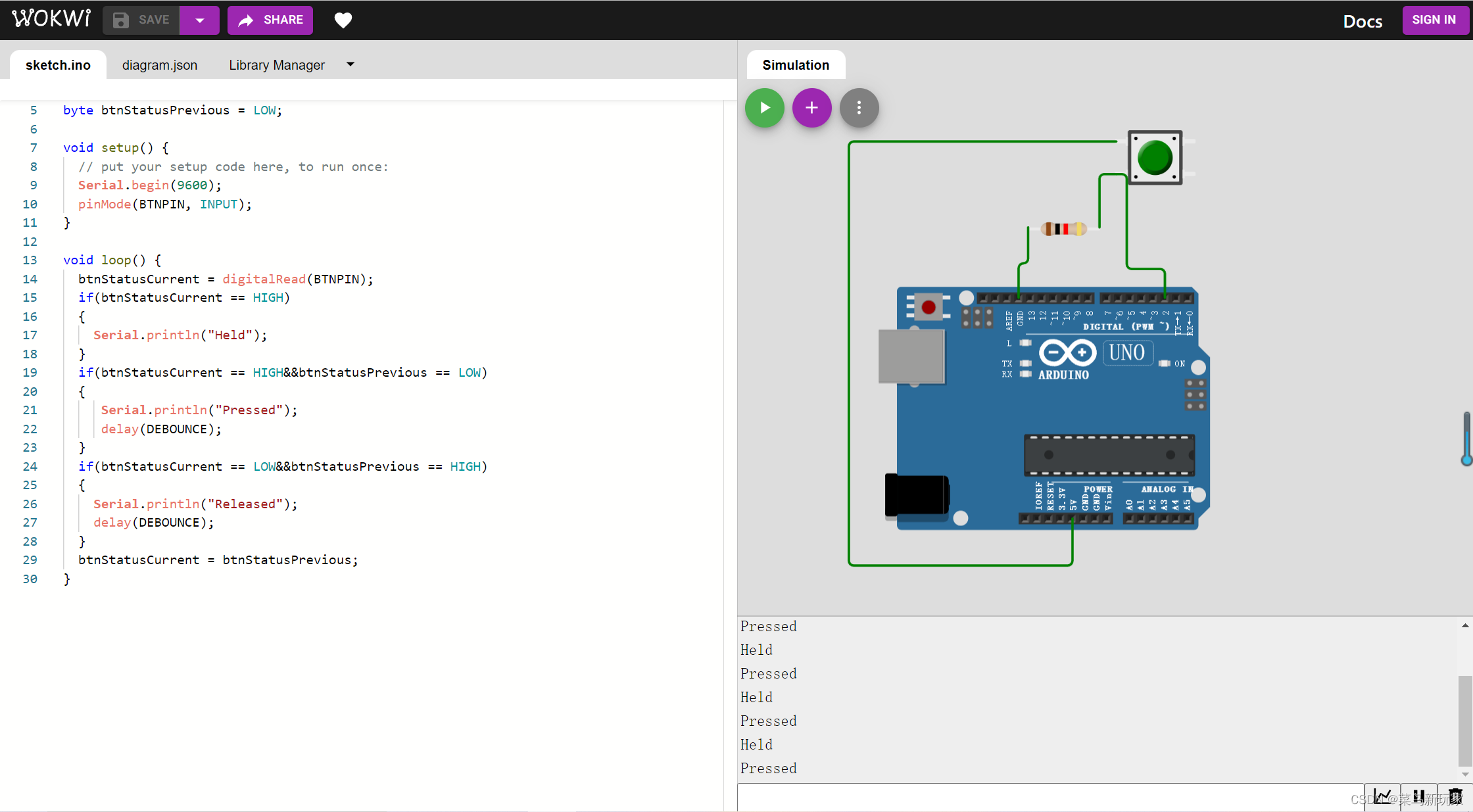Image resolution: width=1473 pixels, height=812 pixels.
Task: Add a new part with the plus button
Action: click(x=811, y=108)
